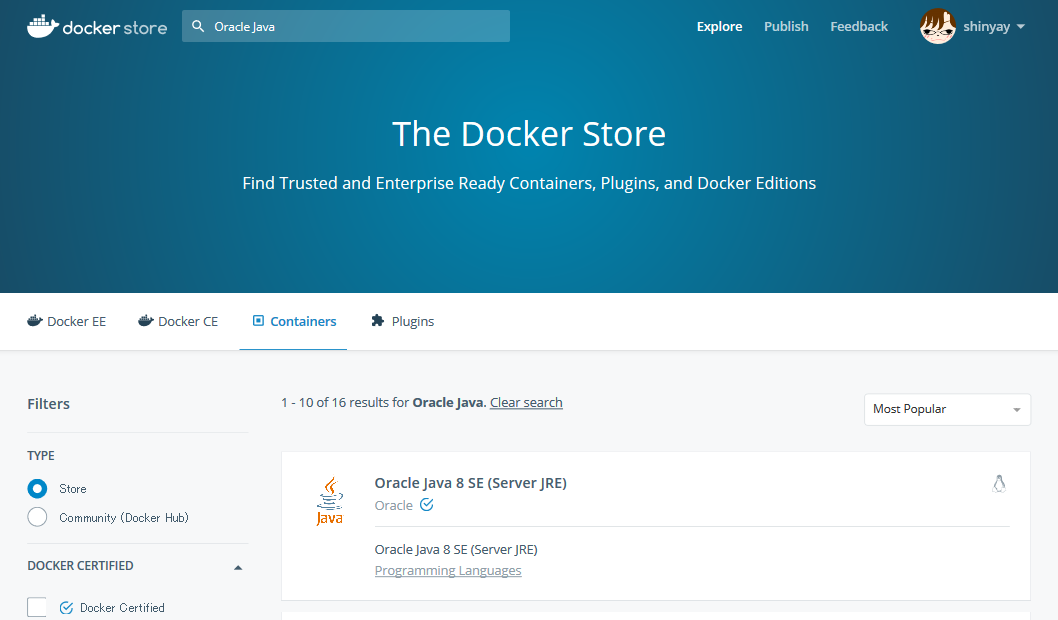Open Publish in the top navigation

pos(786,26)
